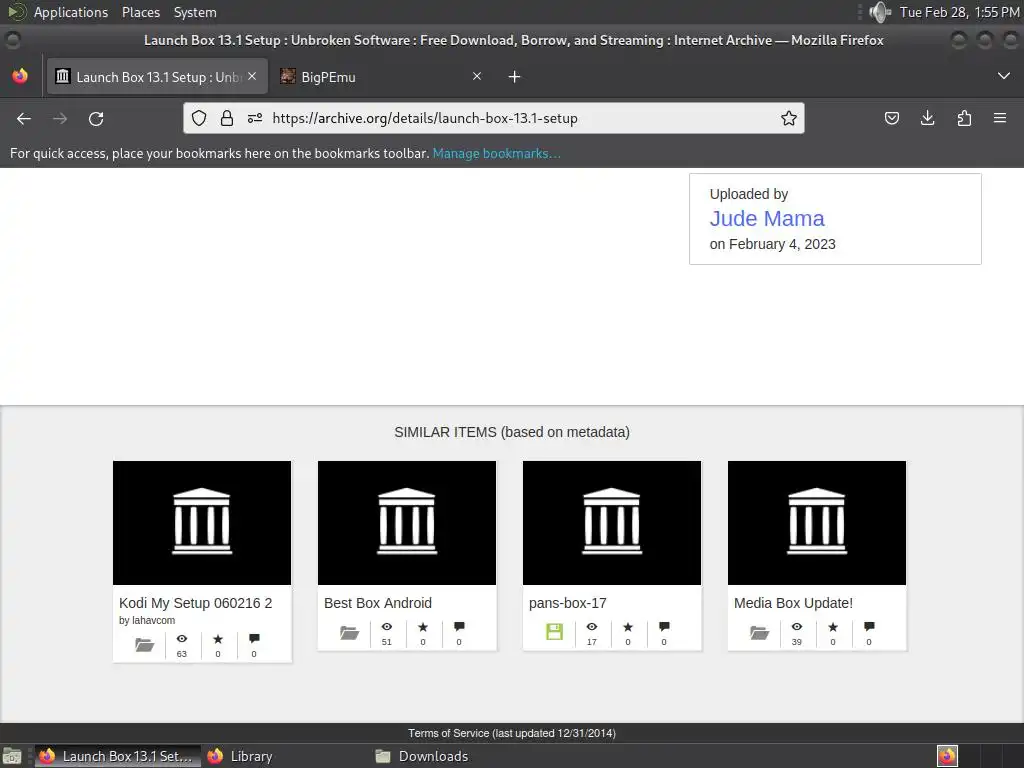Go back to the previous page

pos(24,118)
